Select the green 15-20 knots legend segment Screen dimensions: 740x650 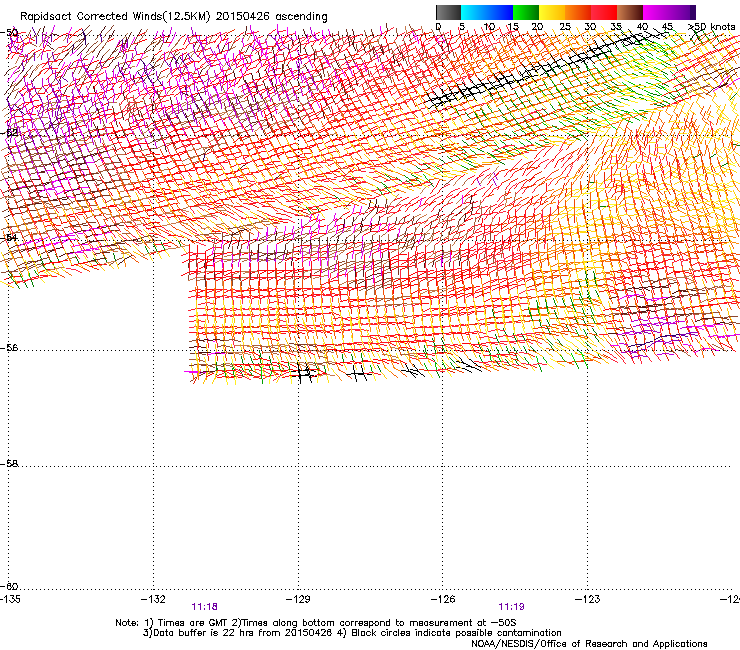(526, 12)
